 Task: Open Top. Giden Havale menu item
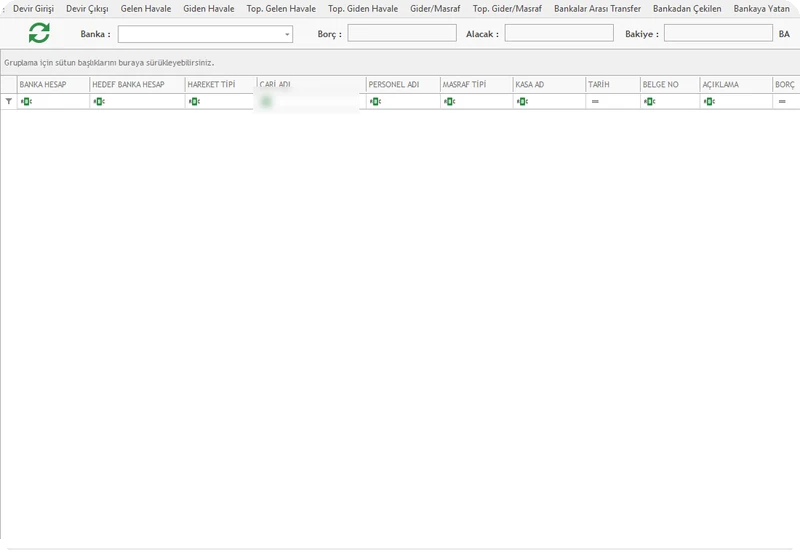[x=363, y=9]
